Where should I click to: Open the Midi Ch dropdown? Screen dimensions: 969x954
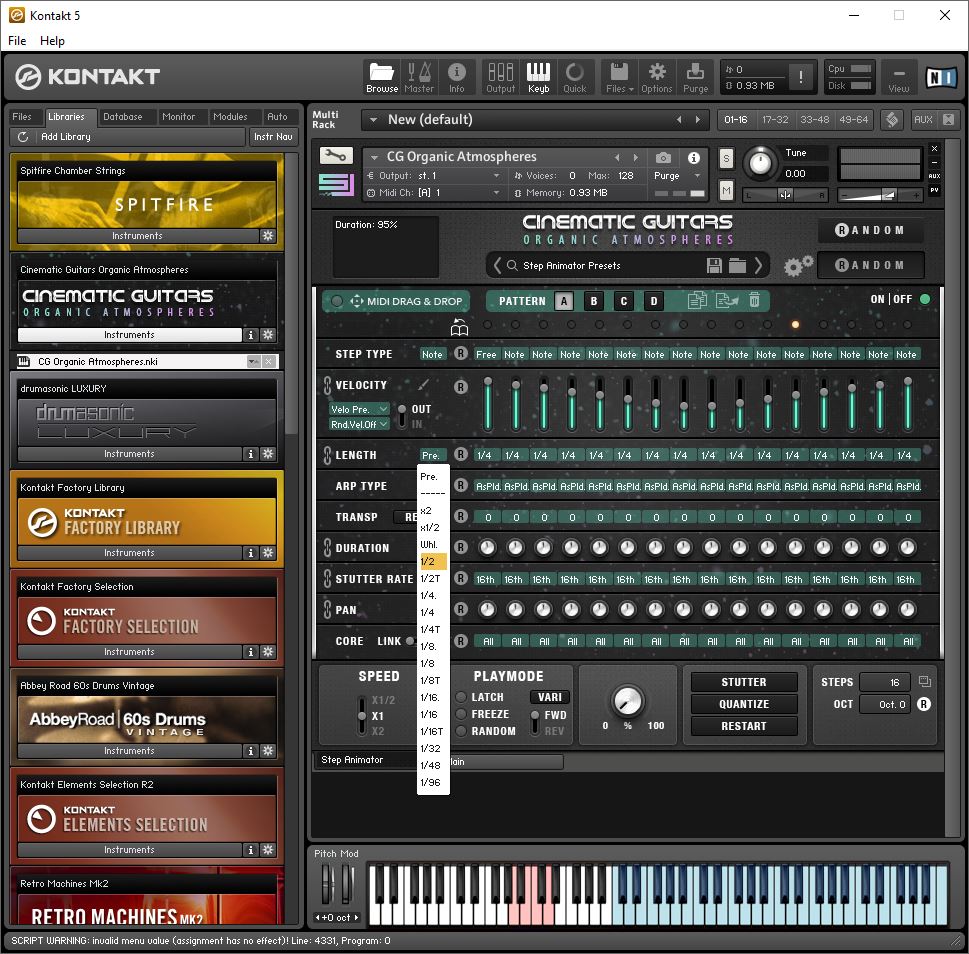coord(496,193)
